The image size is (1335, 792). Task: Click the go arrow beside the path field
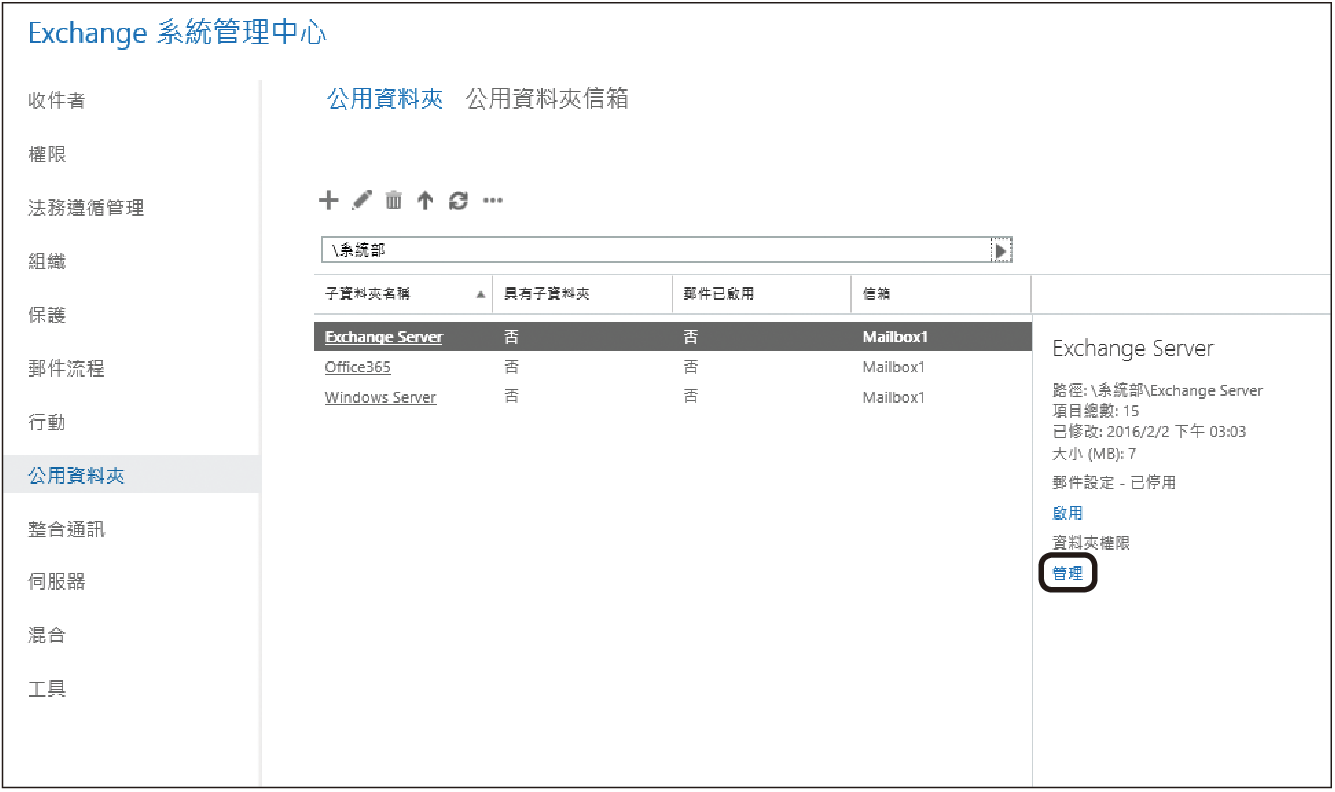[x=1001, y=250]
